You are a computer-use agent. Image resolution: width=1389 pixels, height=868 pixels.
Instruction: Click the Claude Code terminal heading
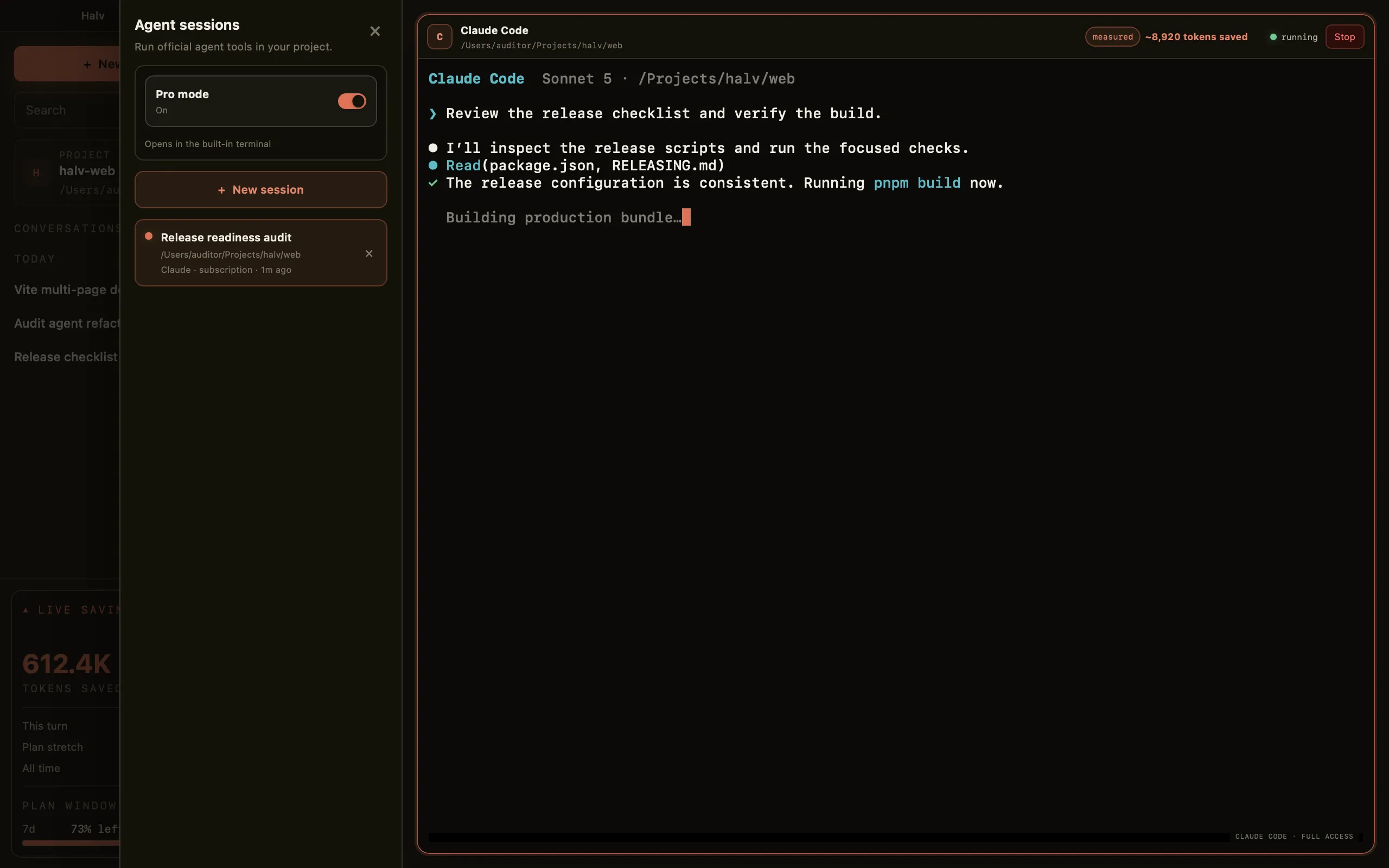coord(476,79)
